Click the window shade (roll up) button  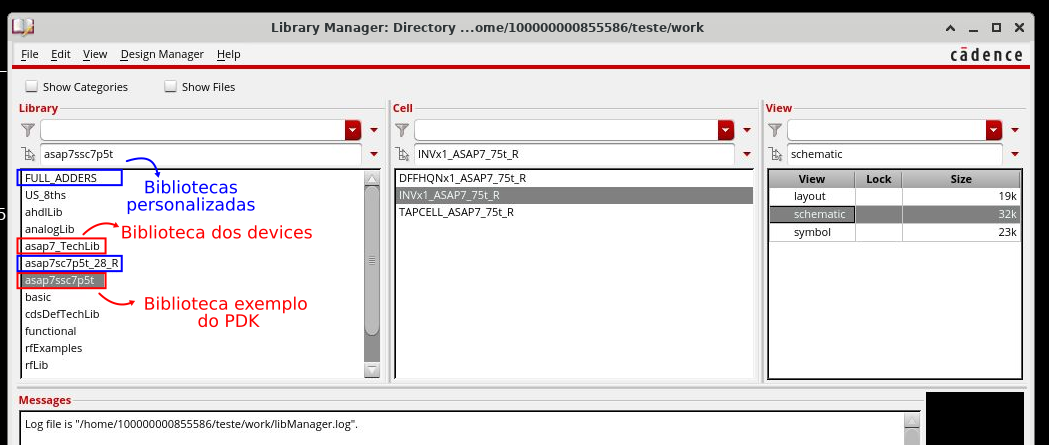point(951,27)
